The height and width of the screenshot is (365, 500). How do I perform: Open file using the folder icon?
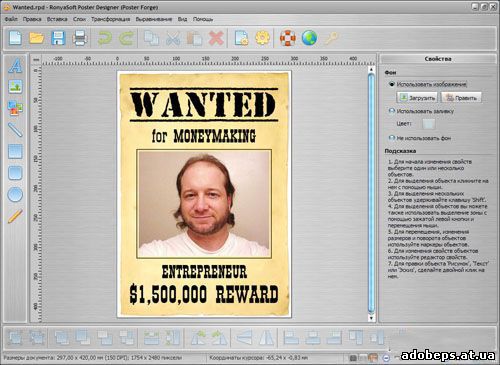click(36, 38)
